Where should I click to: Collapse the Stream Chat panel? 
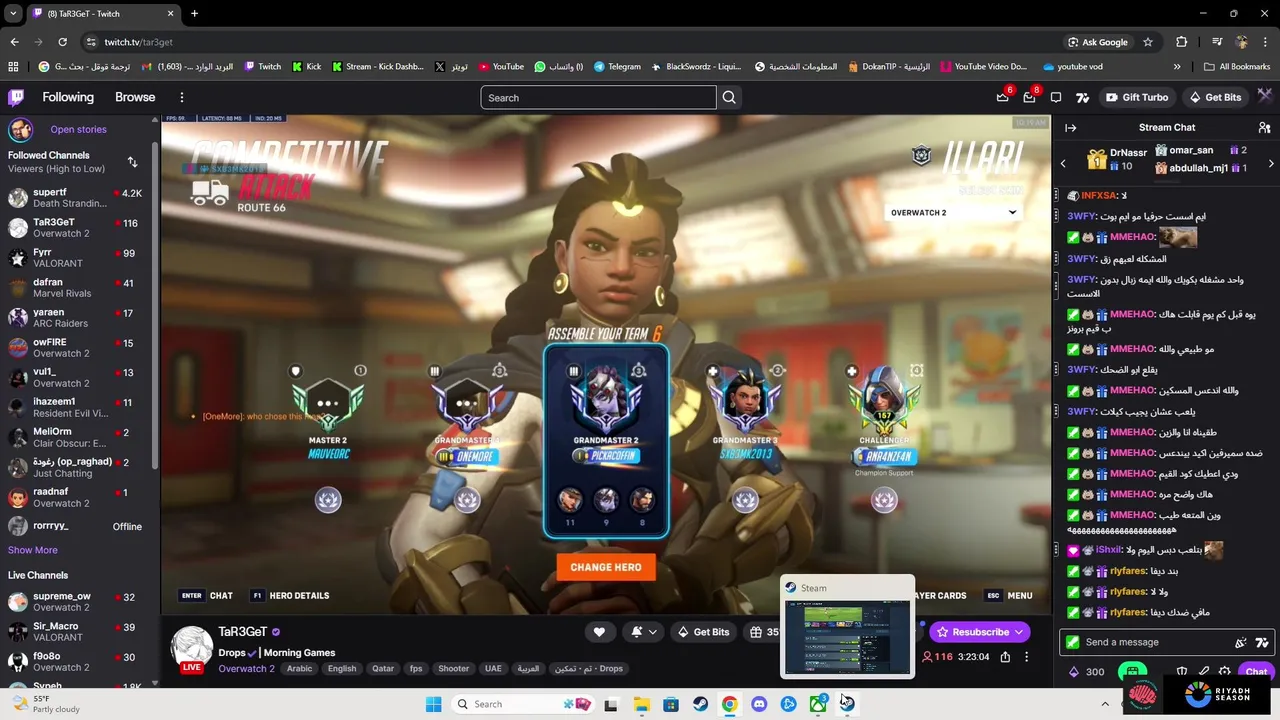pos(1070,128)
